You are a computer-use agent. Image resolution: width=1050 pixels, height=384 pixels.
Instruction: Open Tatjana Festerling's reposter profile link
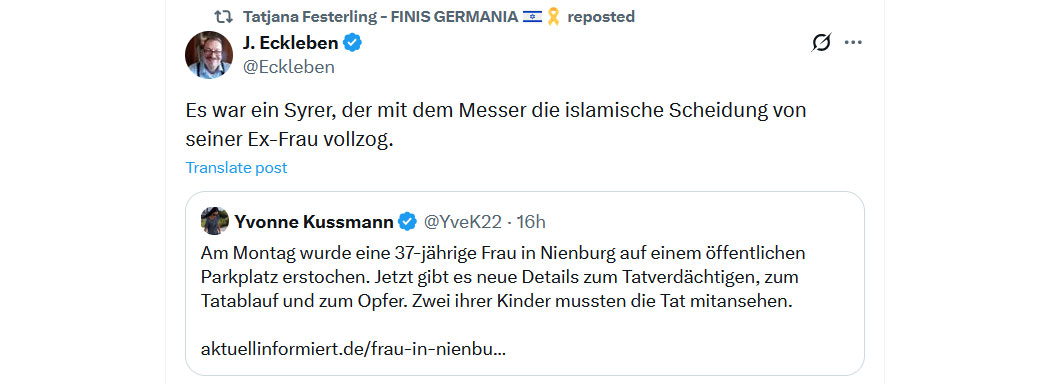[x=380, y=17]
